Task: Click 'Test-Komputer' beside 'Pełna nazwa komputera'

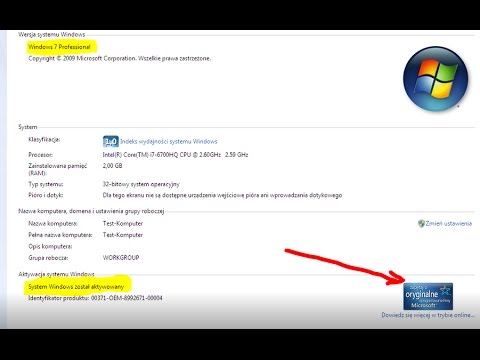Action: (123, 235)
